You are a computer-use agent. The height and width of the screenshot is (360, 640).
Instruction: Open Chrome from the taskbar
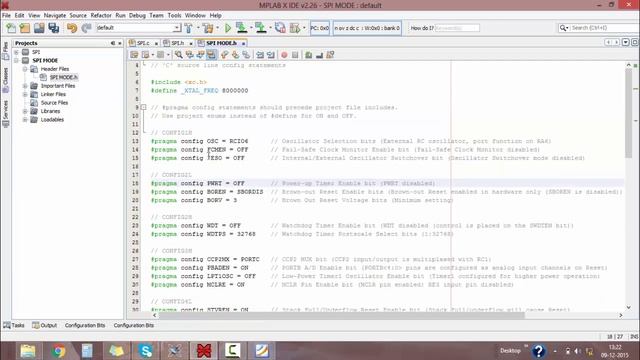pyautogui.click(x=58, y=351)
